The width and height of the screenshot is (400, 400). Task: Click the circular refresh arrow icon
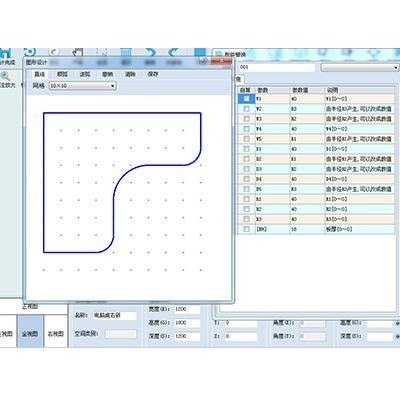[30, 53]
